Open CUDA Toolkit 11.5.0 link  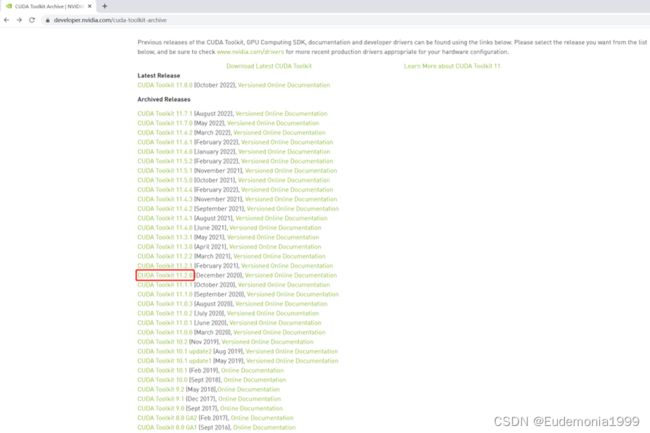tap(165, 180)
